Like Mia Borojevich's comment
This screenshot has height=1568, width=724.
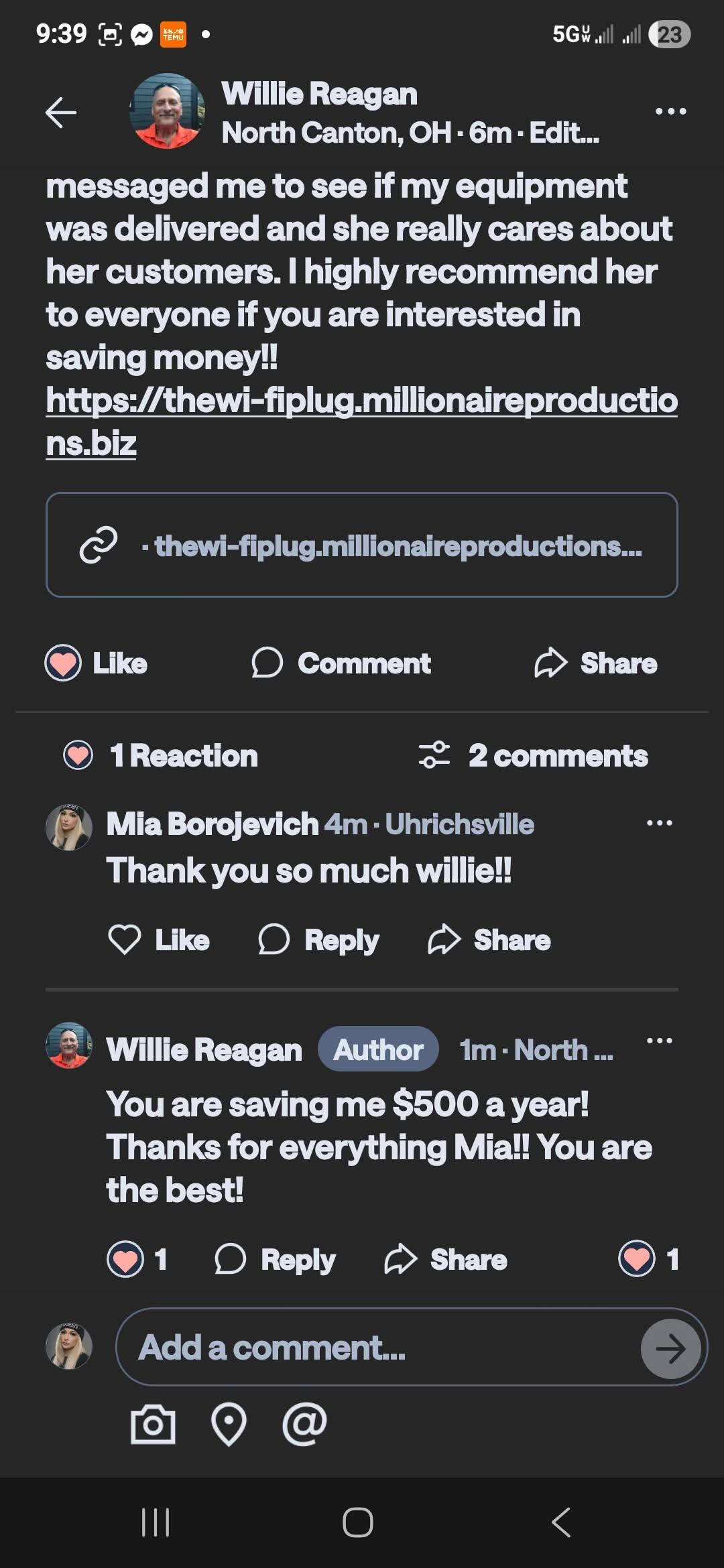click(x=159, y=940)
